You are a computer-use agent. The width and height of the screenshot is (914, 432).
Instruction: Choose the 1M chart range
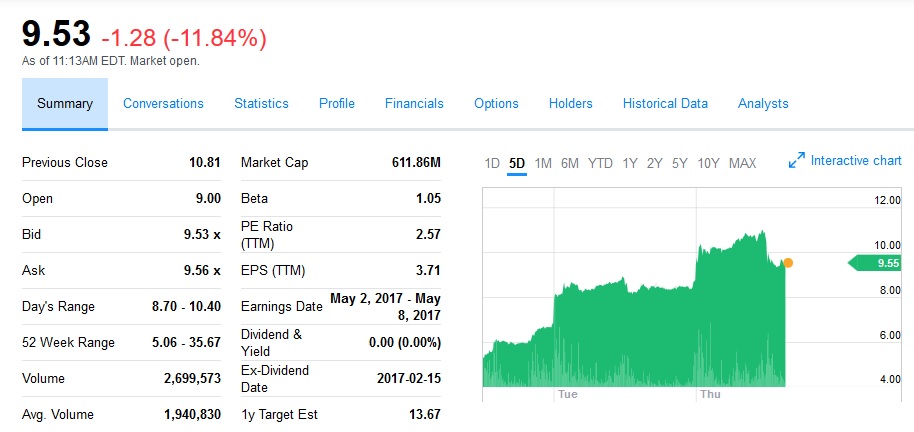543,163
